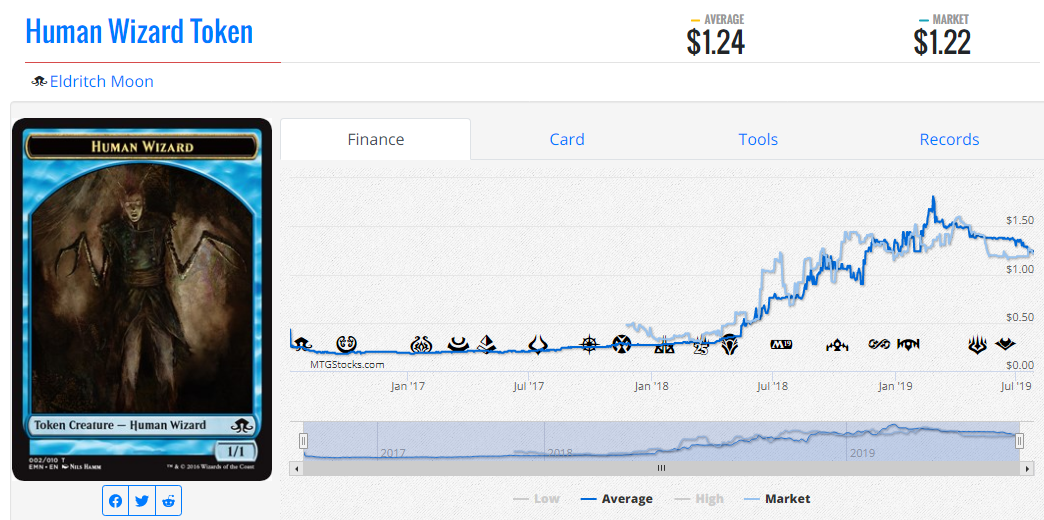Toggle the High price series in legend

click(x=698, y=499)
